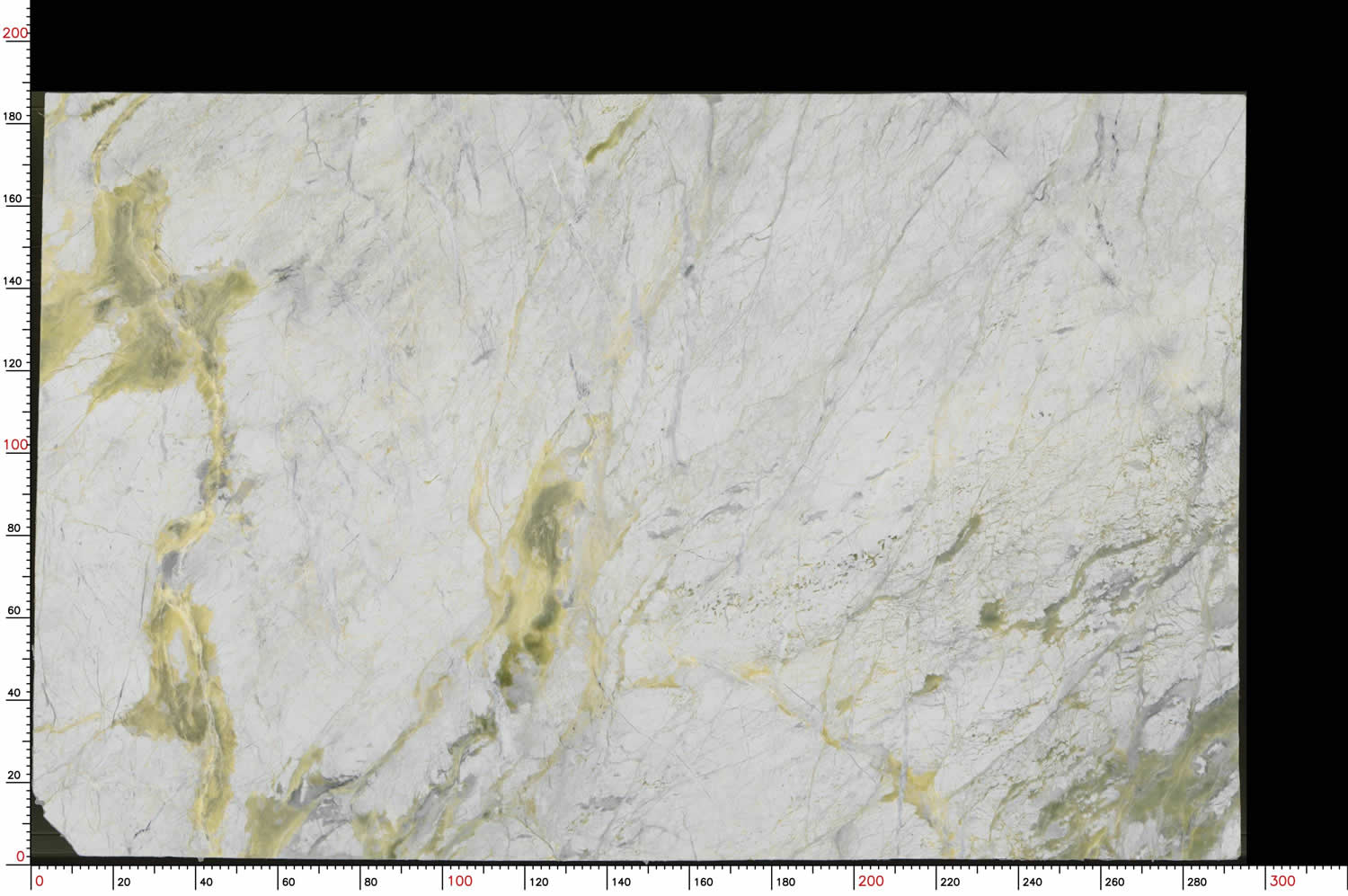The height and width of the screenshot is (896, 1348).
Task: Click the 240 label on the bottom ruler
Action: pos(1032,882)
